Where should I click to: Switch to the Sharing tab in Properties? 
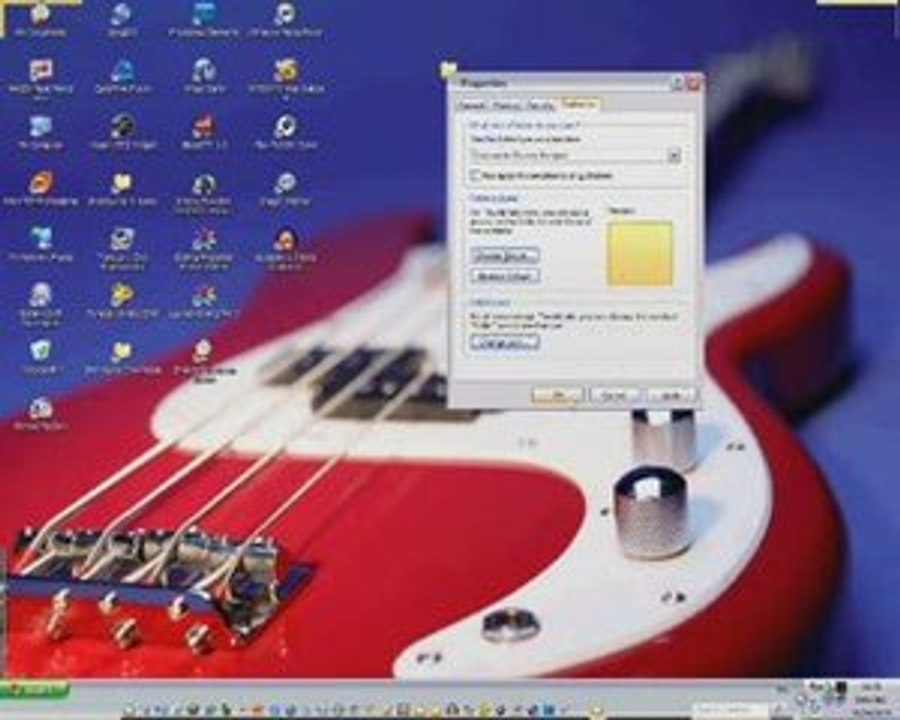click(507, 106)
